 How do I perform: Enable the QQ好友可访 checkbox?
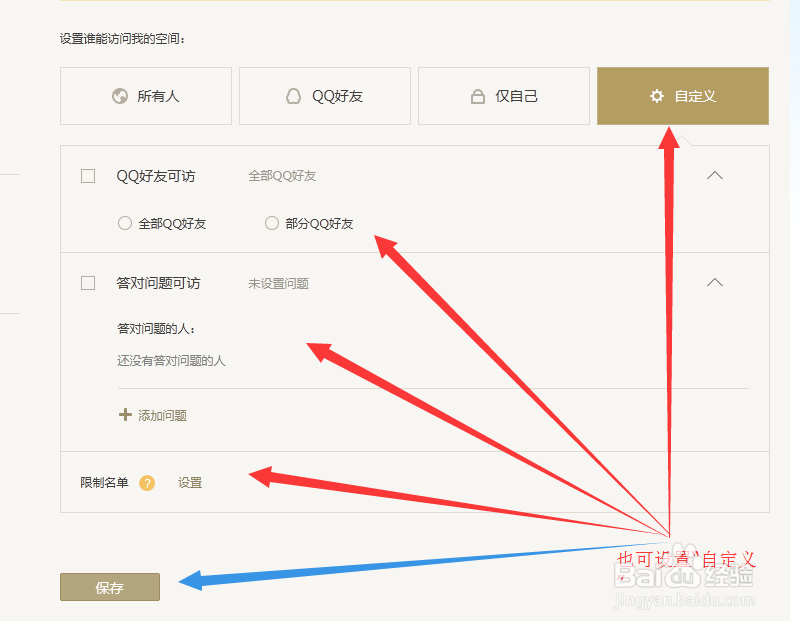click(87, 175)
